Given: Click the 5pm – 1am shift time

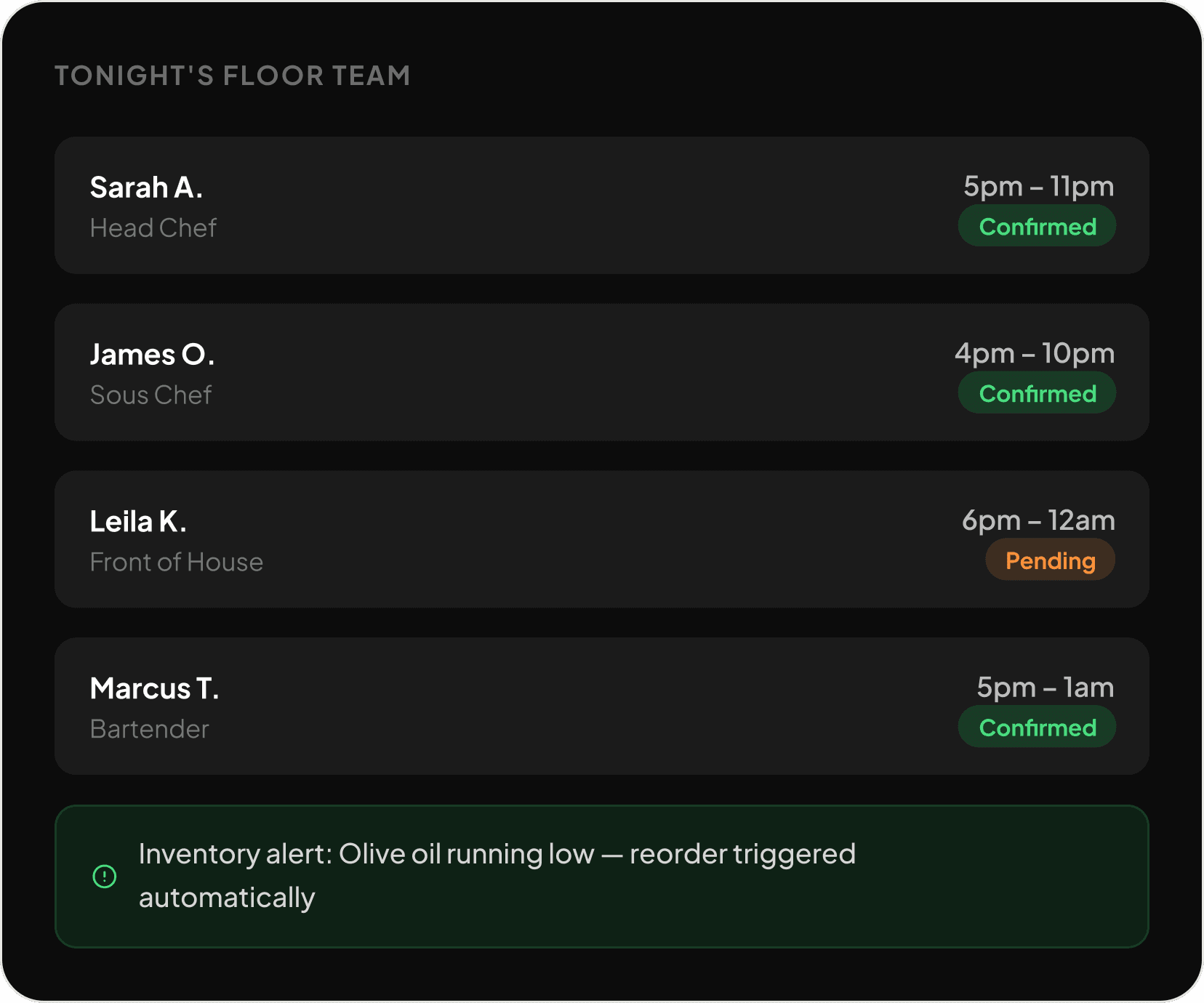Looking at the screenshot, I should pyautogui.click(x=1045, y=688).
